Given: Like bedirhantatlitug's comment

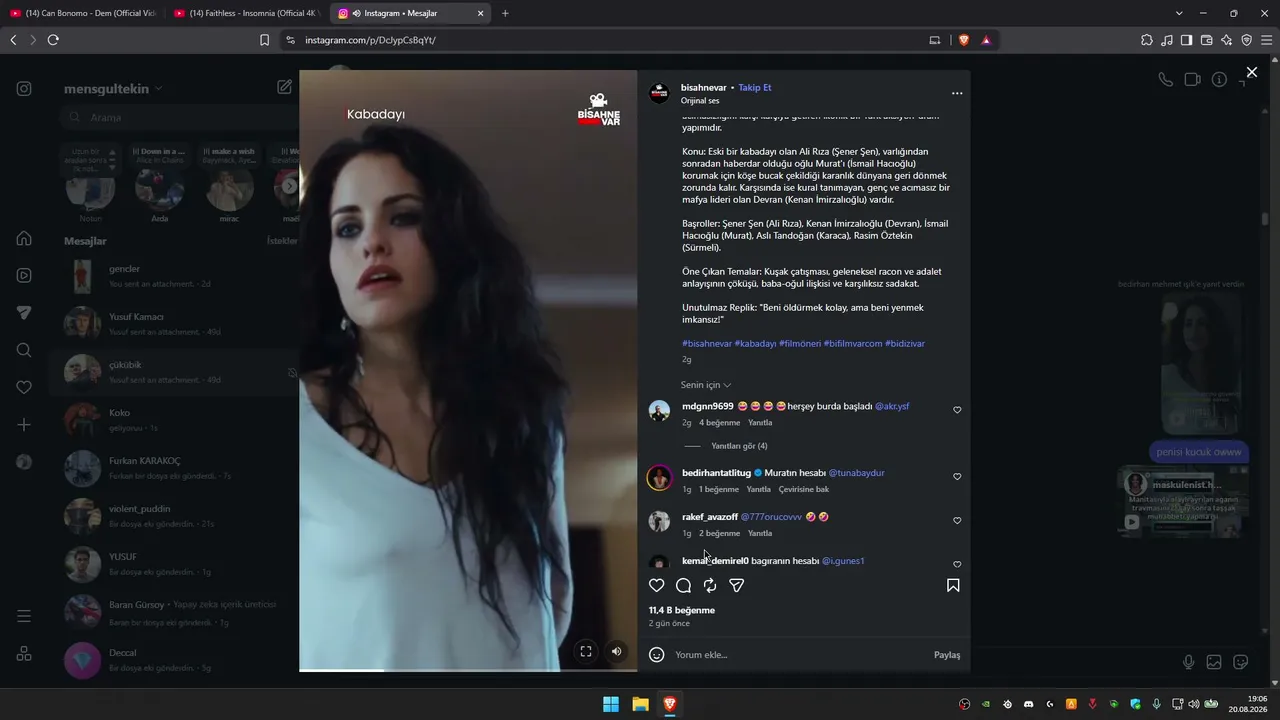Looking at the screenshot, I should coord(957,477).
